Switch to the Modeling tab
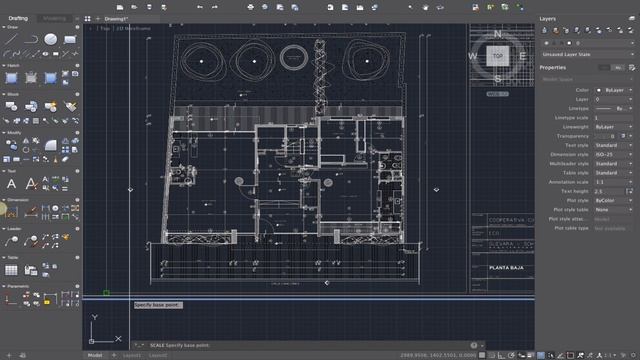The height and width of the screenshot is (360, 640). pos(54,18)
